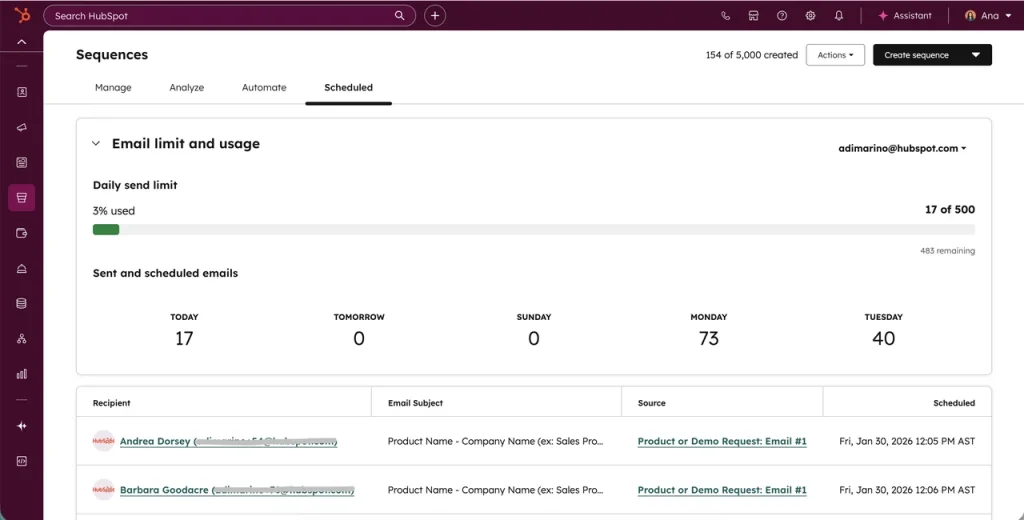1024x520 pixels.
Task: Open the reporting bar chart sidebar icon
Action: [x=22, y=374]
